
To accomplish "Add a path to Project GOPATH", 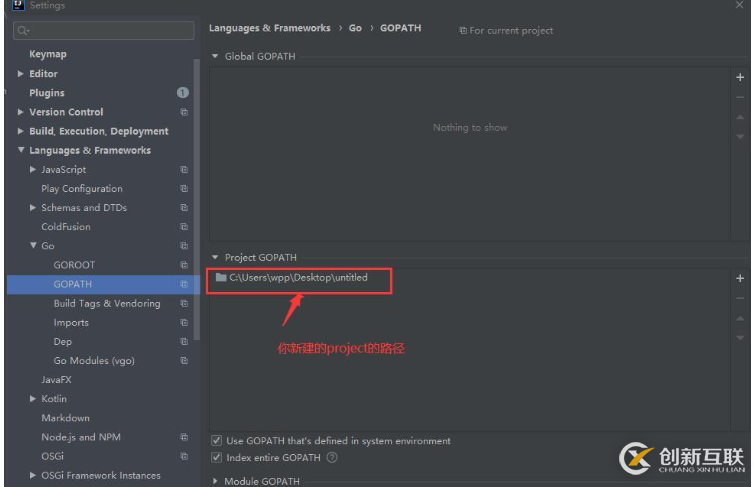I will [x=740, y=278].
